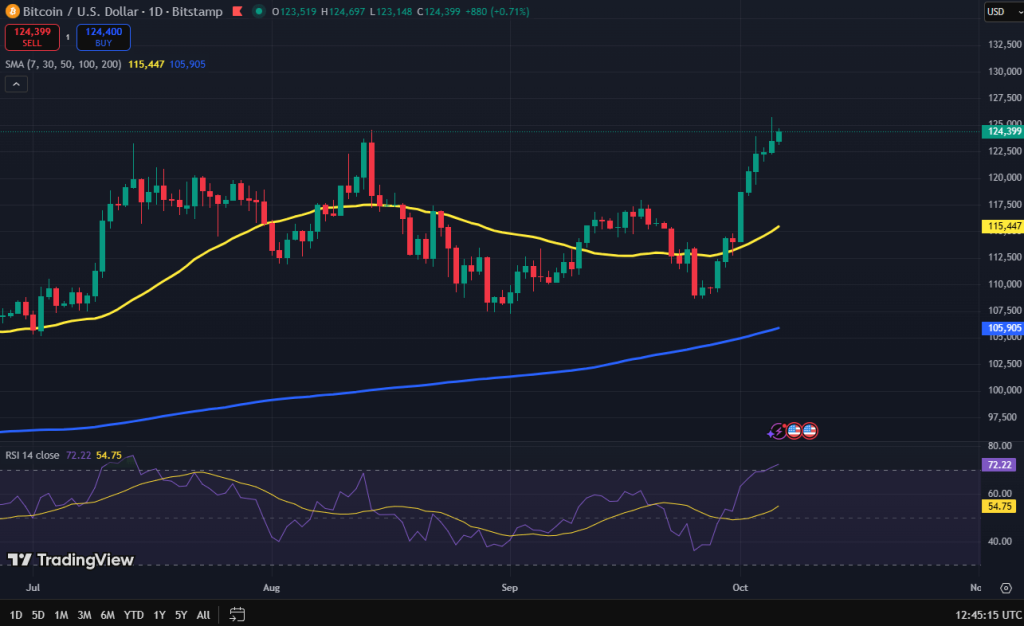This screenshot has height=626, width=1024.
Task: Collapse the legend with the upward chevron arrow
Action: click(x=15, y=83)
